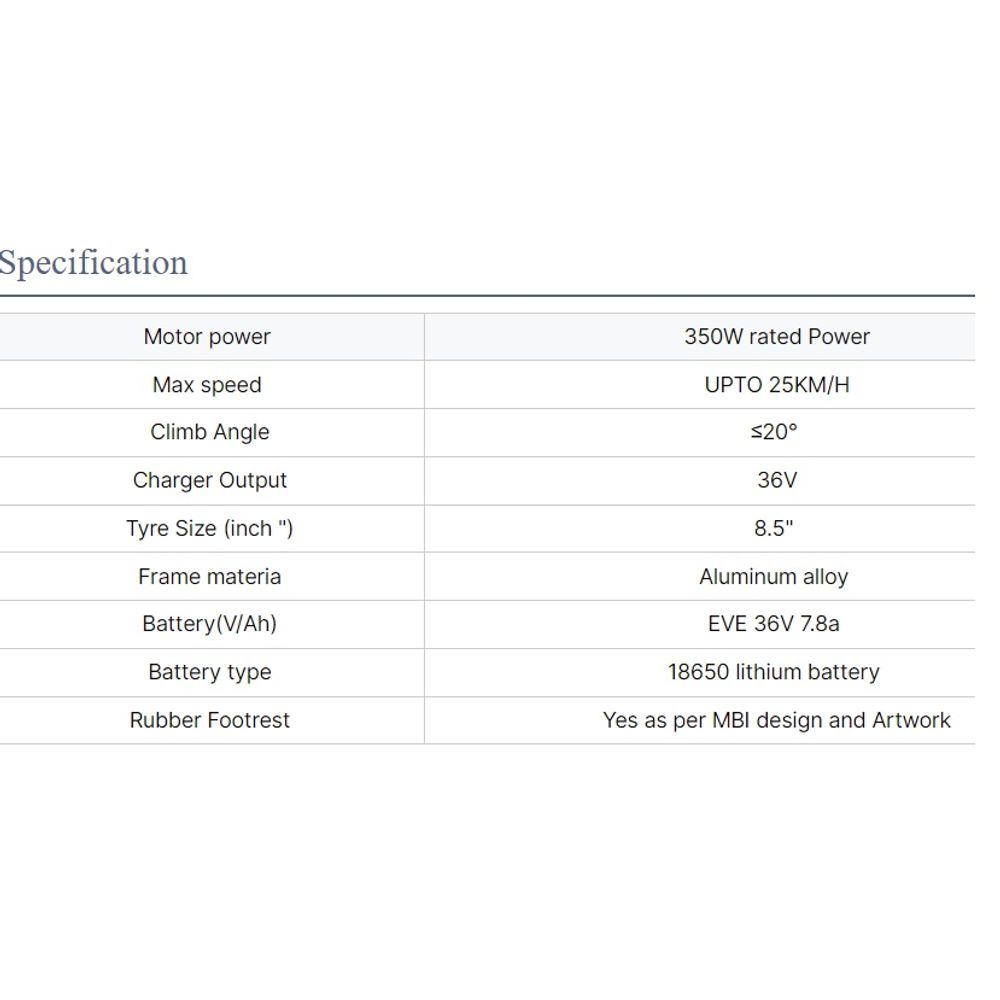Select the Battery type label cell
Screen dimensions: 1000x1000
[x=210, y=672]
